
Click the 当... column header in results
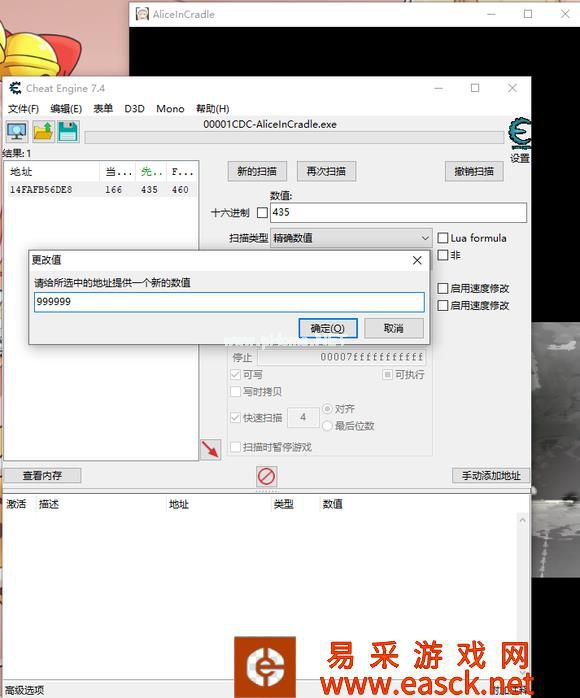point(118,172)
